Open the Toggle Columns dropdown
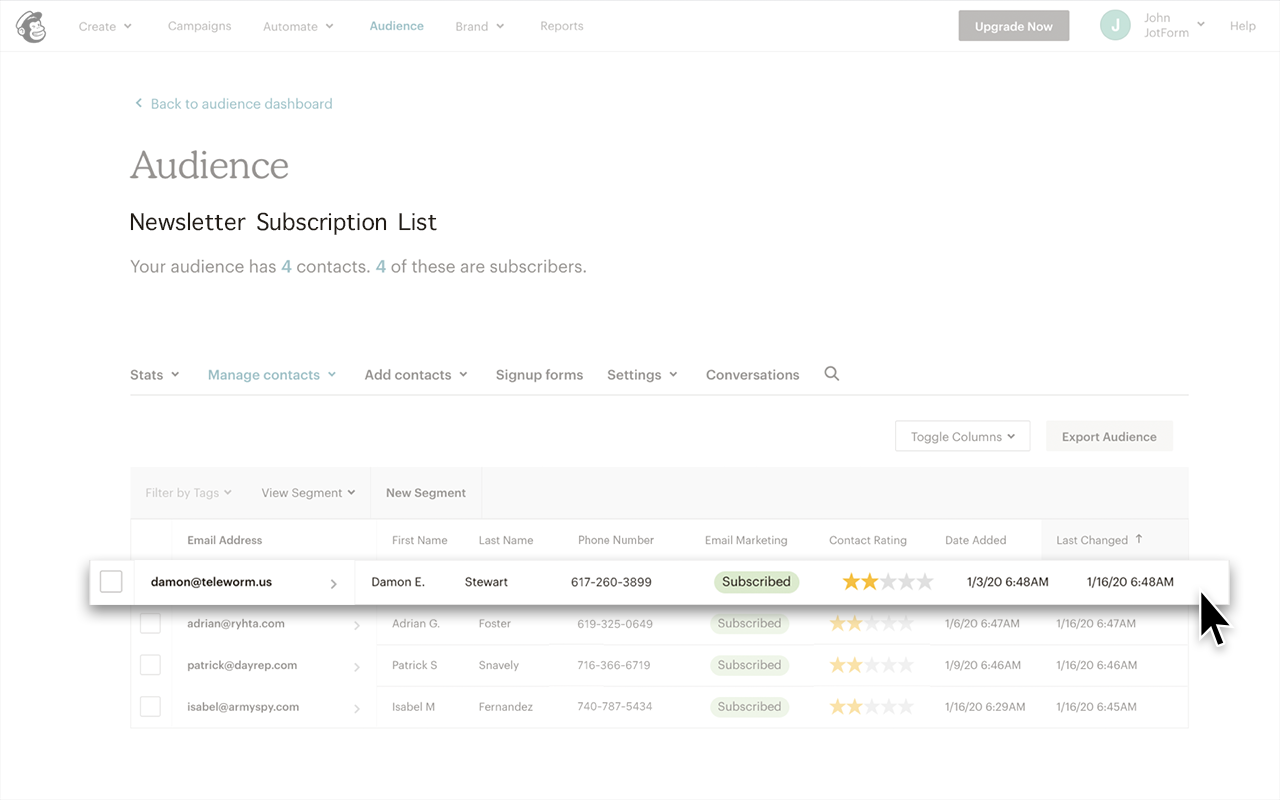Image resolution: width=1280 pixels, height=800 pixels. [x=962, y=437]
